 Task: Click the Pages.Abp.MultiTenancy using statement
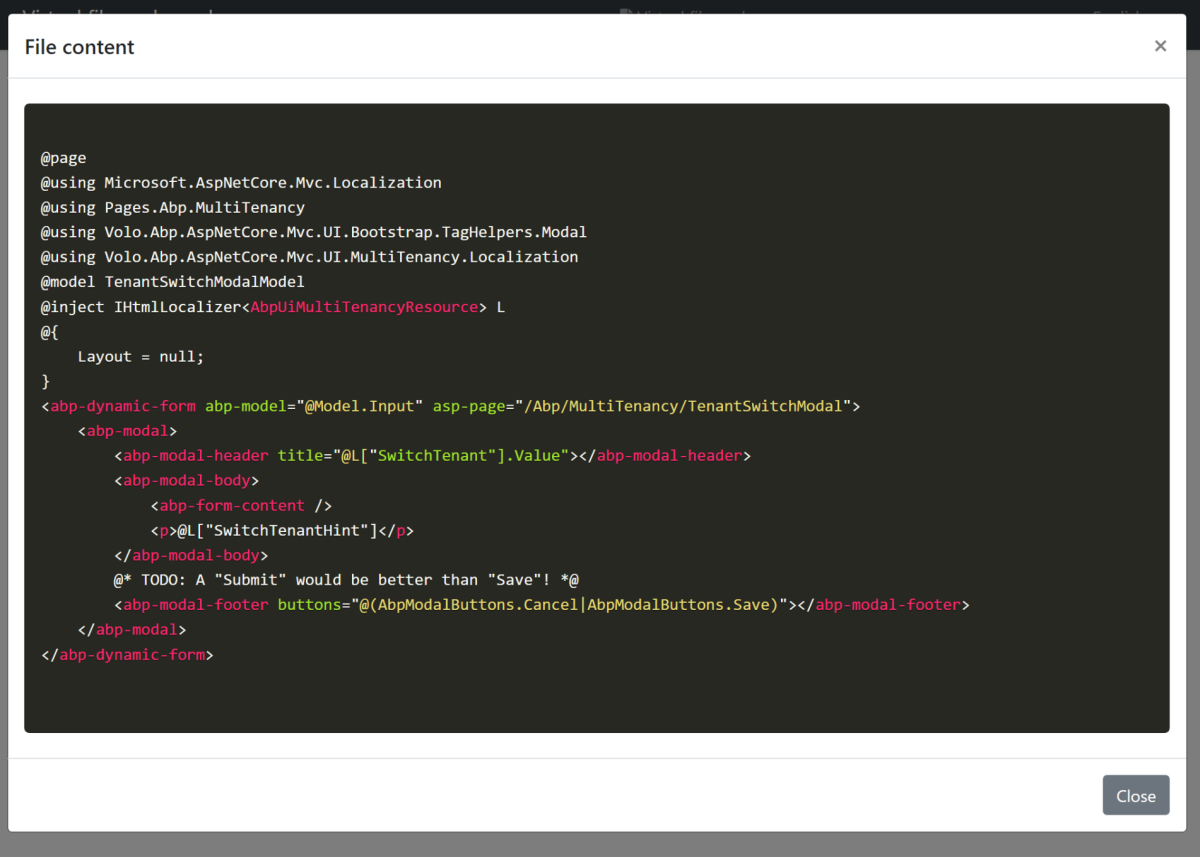172,208
